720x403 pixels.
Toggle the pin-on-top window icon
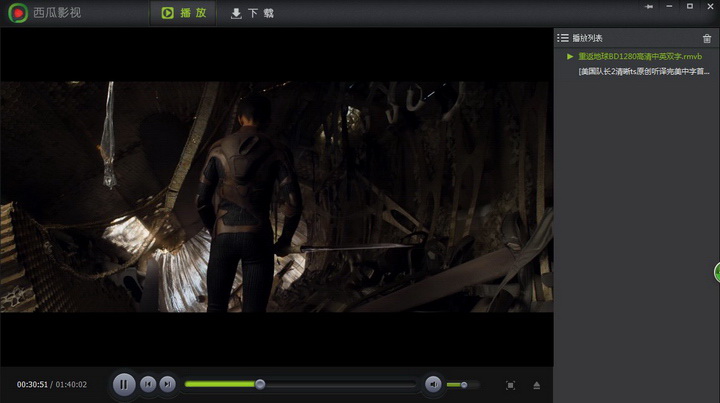click(649, 6)
